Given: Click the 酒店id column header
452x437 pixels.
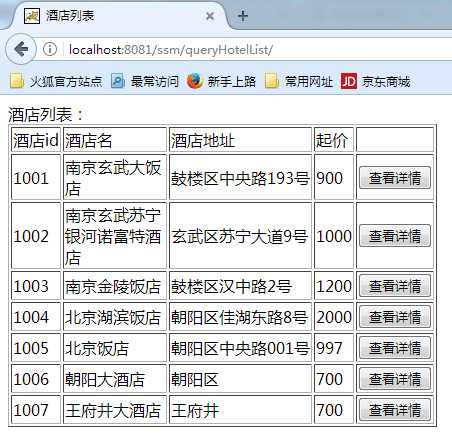Looking at the screenshot, I should [36, 140].
